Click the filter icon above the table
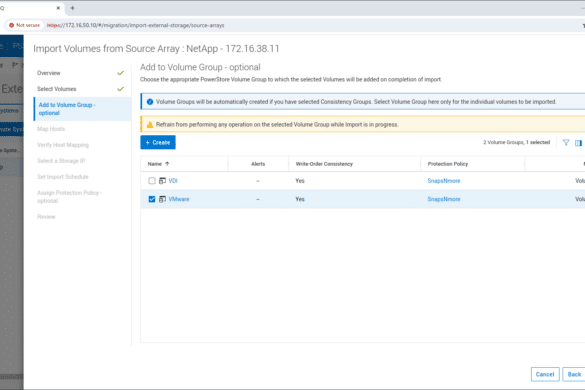Image resolution: width=585 pixels, height=390 pixels. click(566, 143)
